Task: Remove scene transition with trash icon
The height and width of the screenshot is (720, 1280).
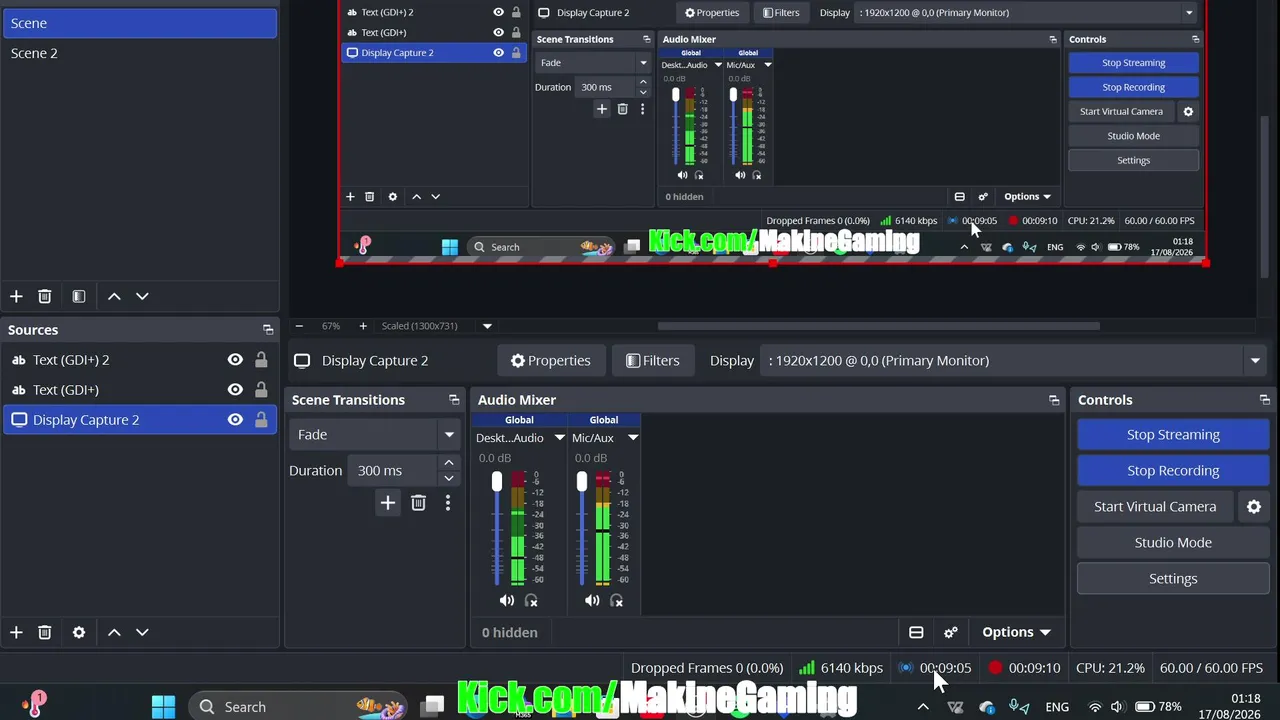Action: 418,503
